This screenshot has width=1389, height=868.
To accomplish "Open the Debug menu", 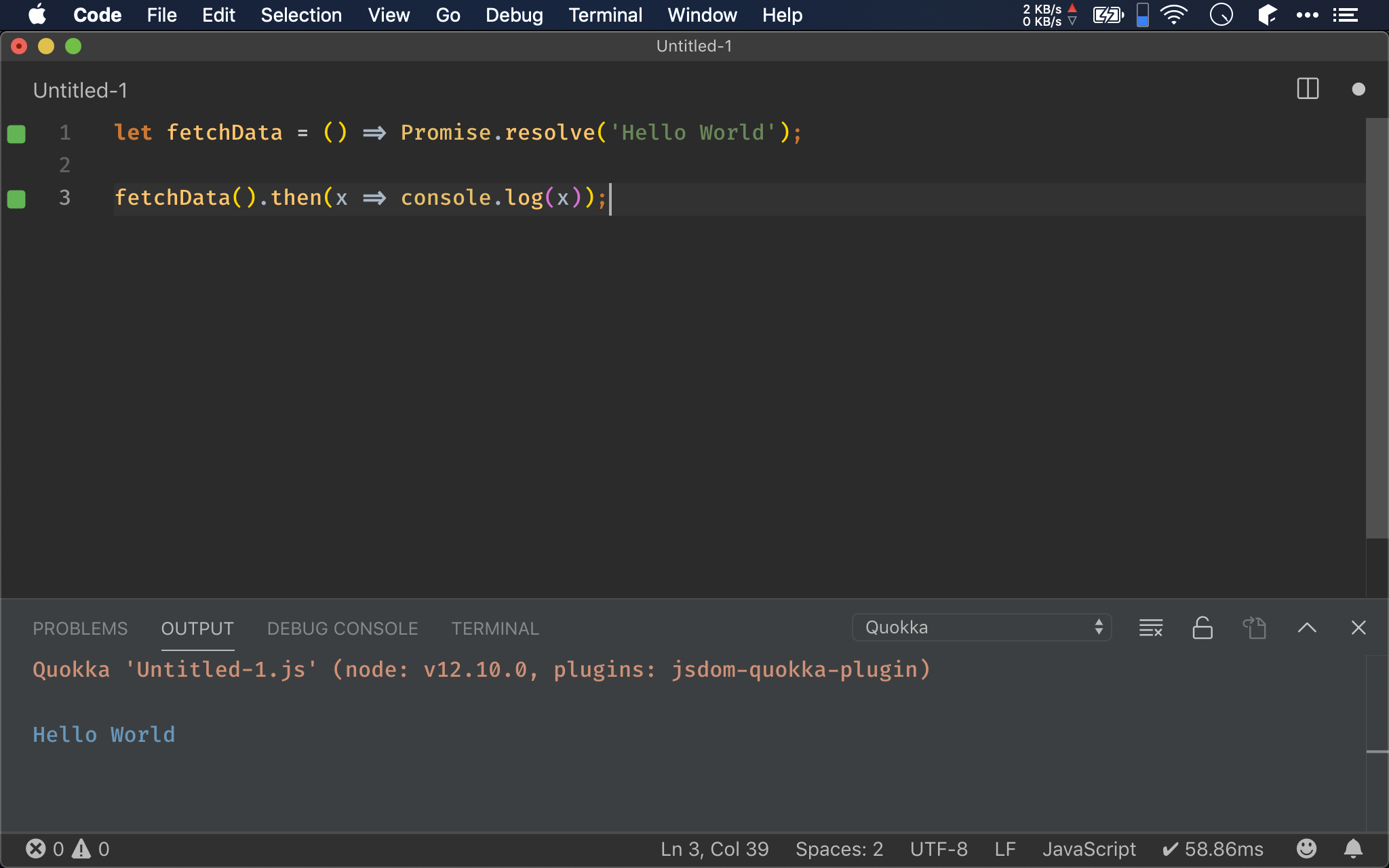I will pyautogui.click(x=514, y=15).
